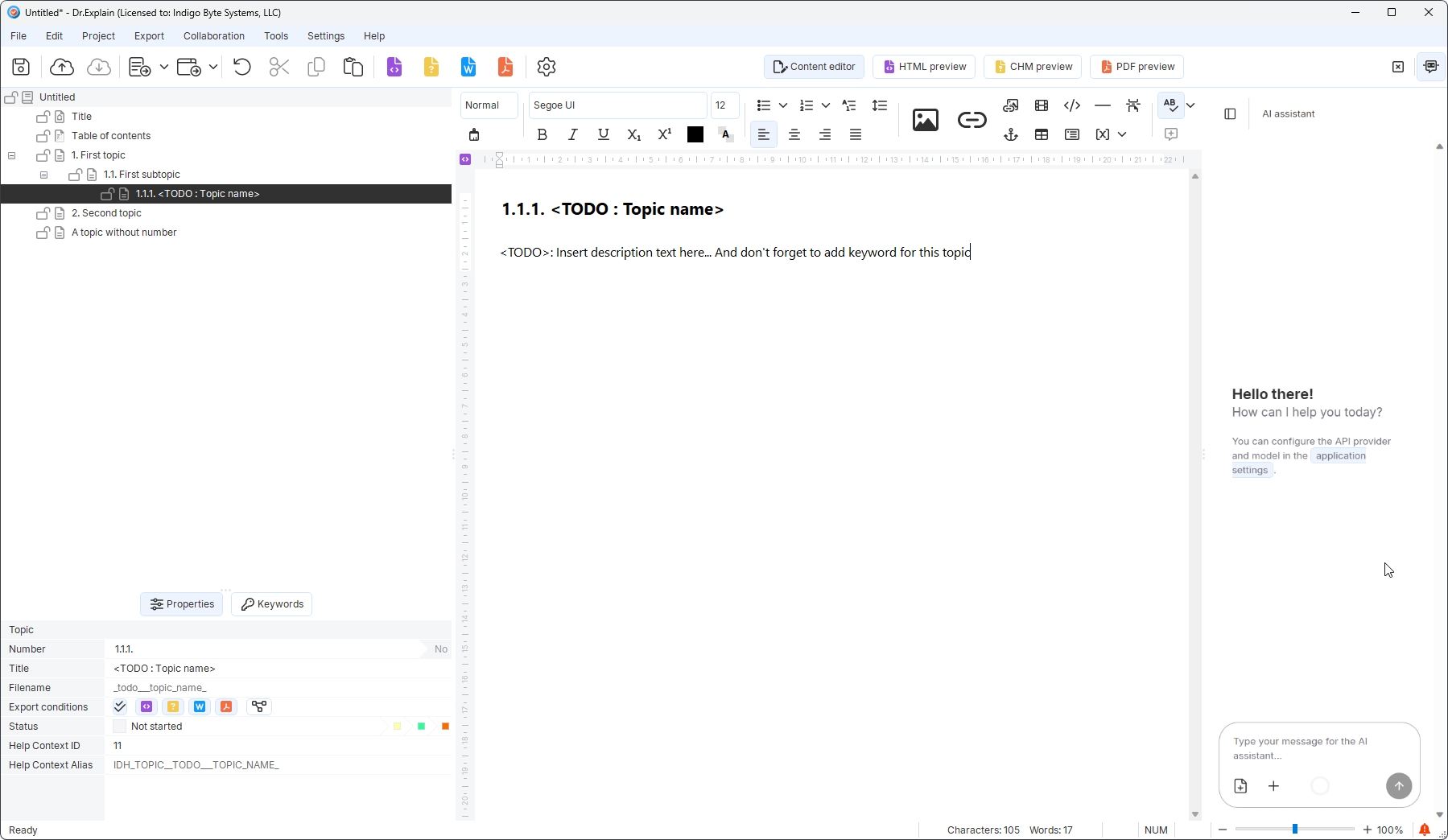Insert table icon in editor toolbar
Screen dimensions: 1448x840
click(x=1042, y=134)
